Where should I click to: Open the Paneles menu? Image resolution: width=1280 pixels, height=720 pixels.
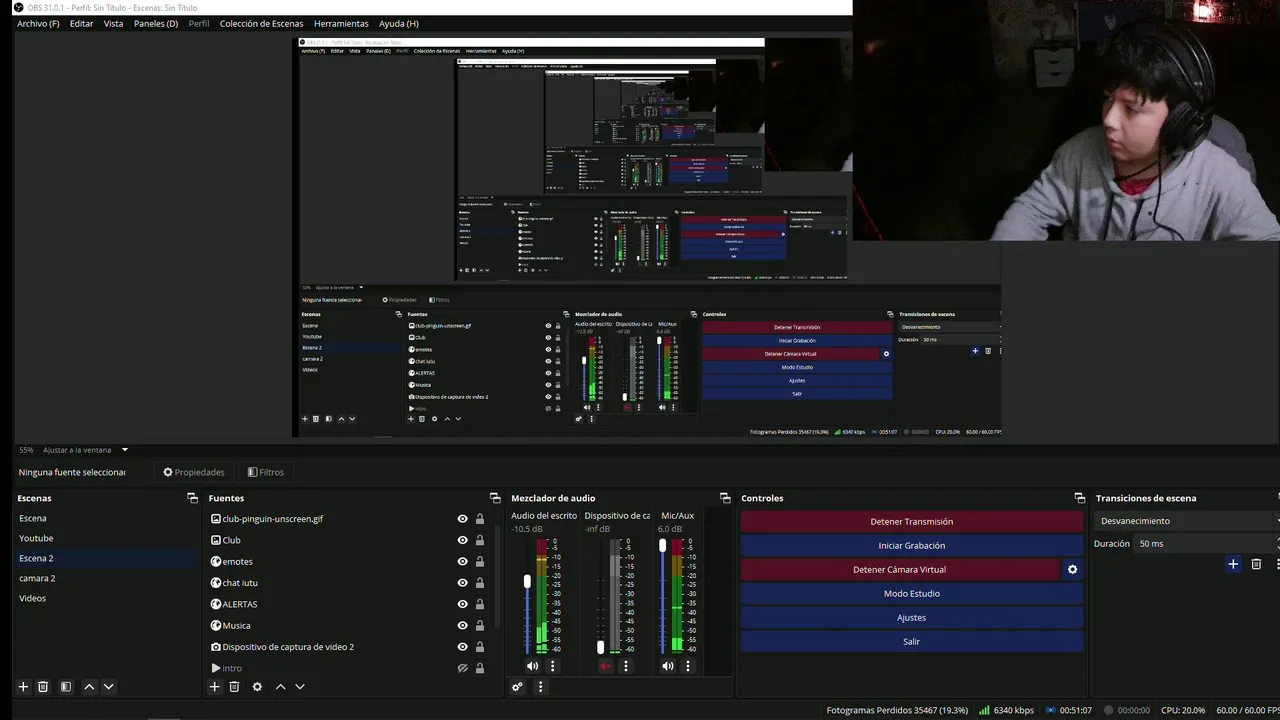point(156,23)
